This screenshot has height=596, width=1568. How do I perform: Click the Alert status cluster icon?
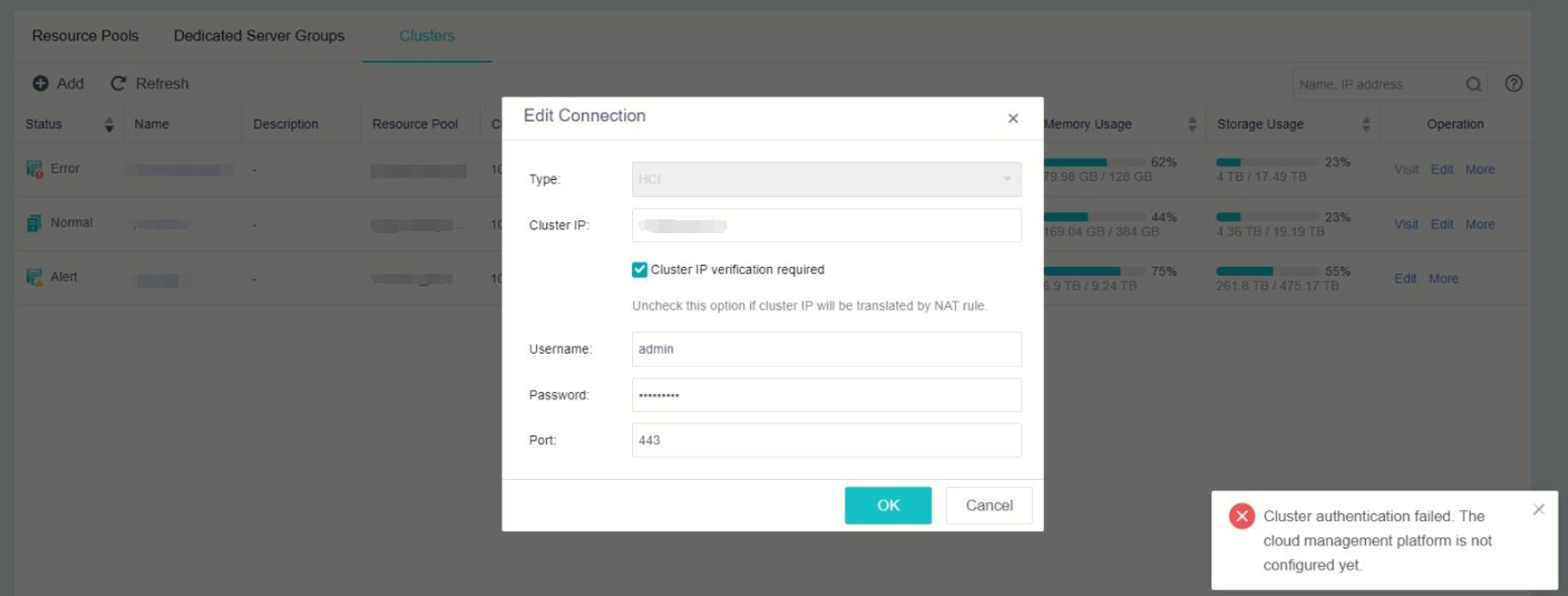tap(35, 277)
